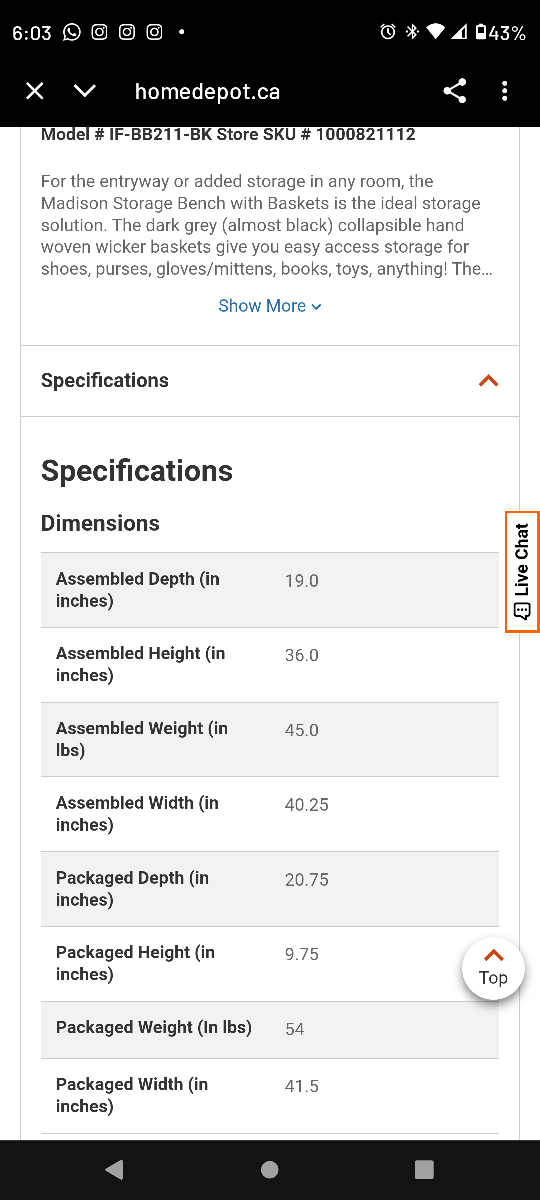Tap the WhatsApp notification icon
Image resolution: width=540 pixels, height=1200 pixels.
click(x=72, y=32)
